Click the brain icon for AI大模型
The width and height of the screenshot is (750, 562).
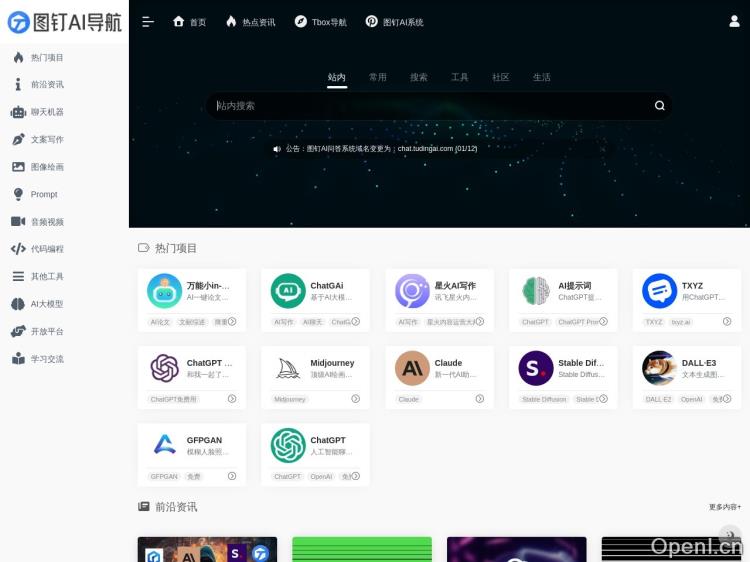(x=18, y=304)
